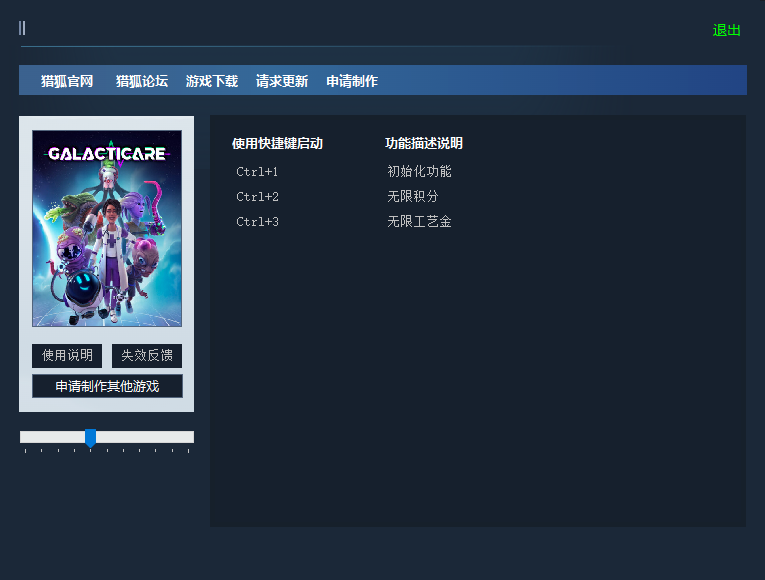Select the Ctrl+3 hotkey entry
Screen dimensions: 765x580
point(257,222)
